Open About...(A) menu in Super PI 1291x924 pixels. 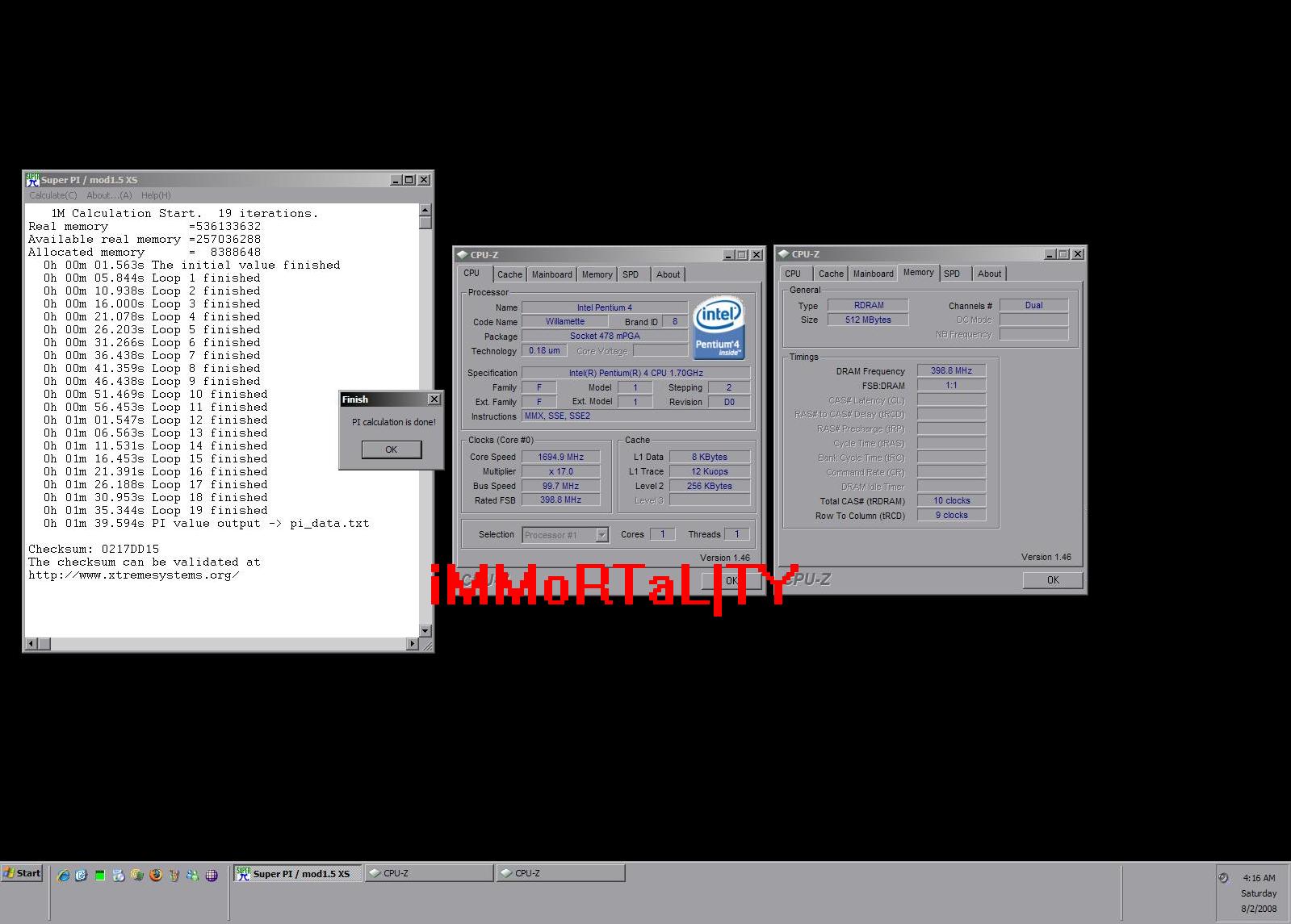click(x=109, y=195)
